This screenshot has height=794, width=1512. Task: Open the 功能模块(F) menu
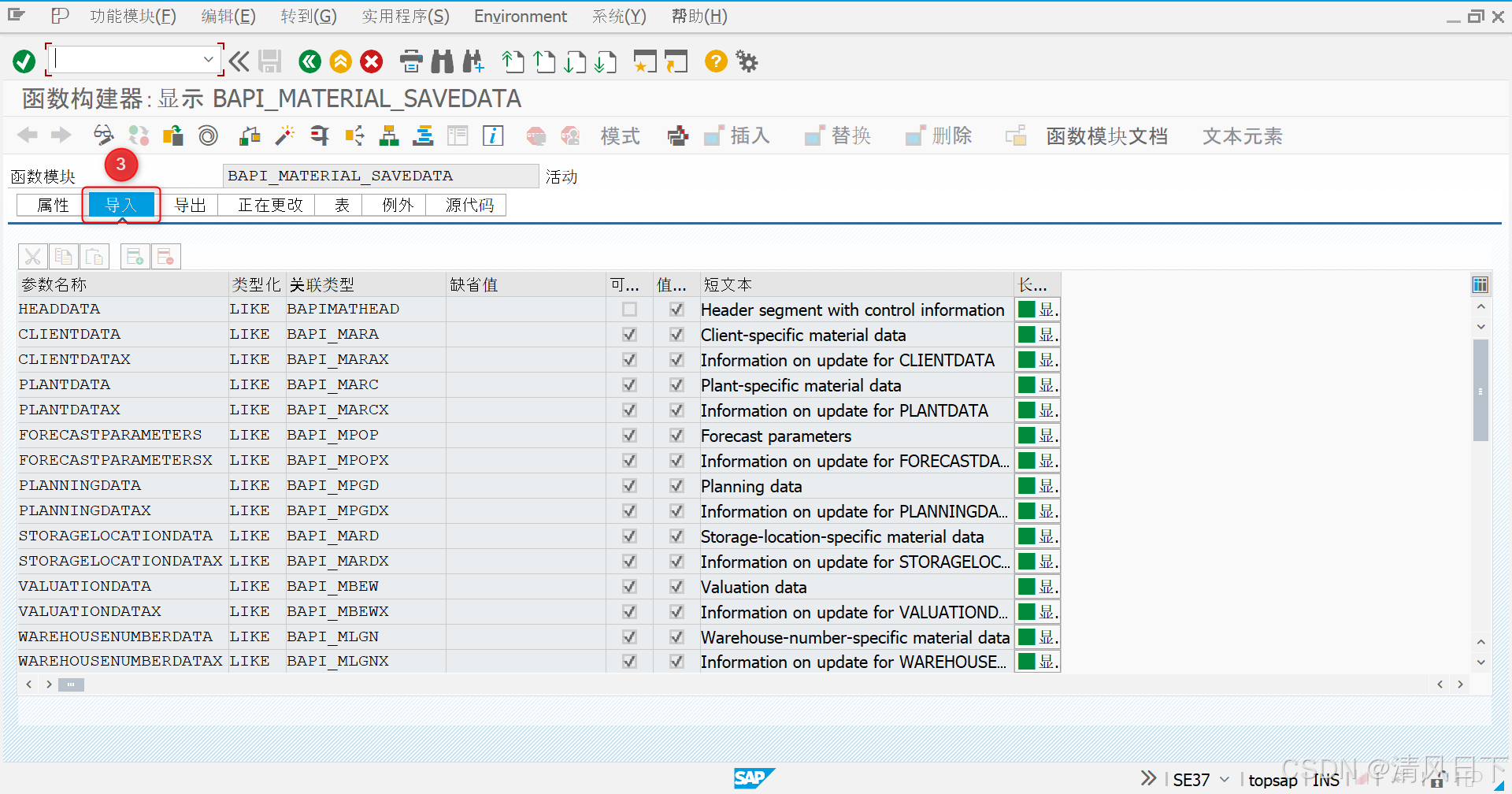tap(133, 17)
